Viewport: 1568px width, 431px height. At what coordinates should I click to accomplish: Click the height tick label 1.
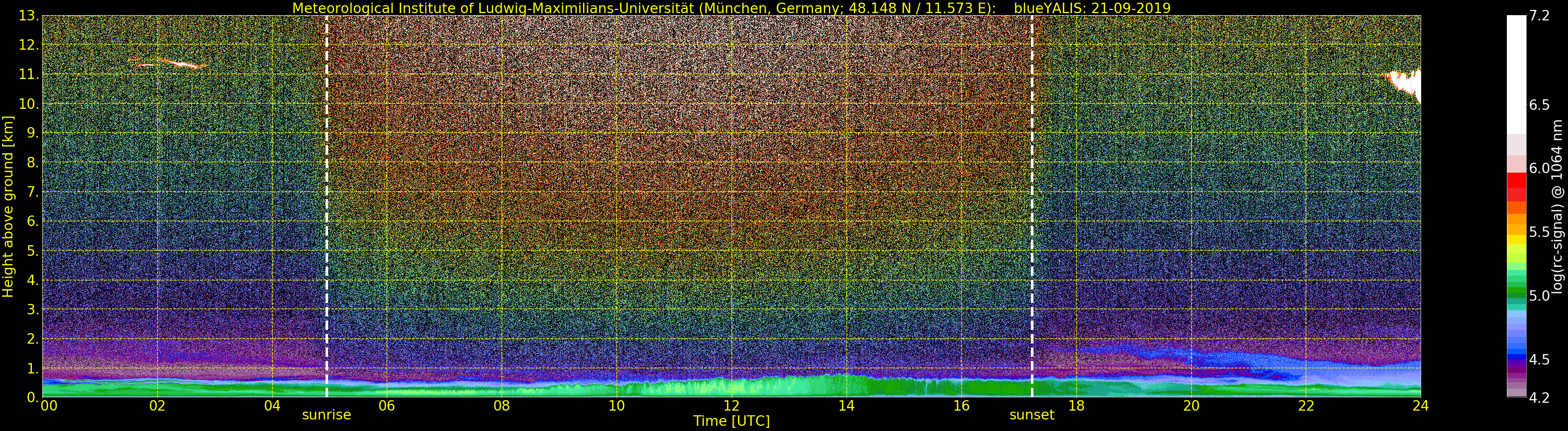(32, 368)
